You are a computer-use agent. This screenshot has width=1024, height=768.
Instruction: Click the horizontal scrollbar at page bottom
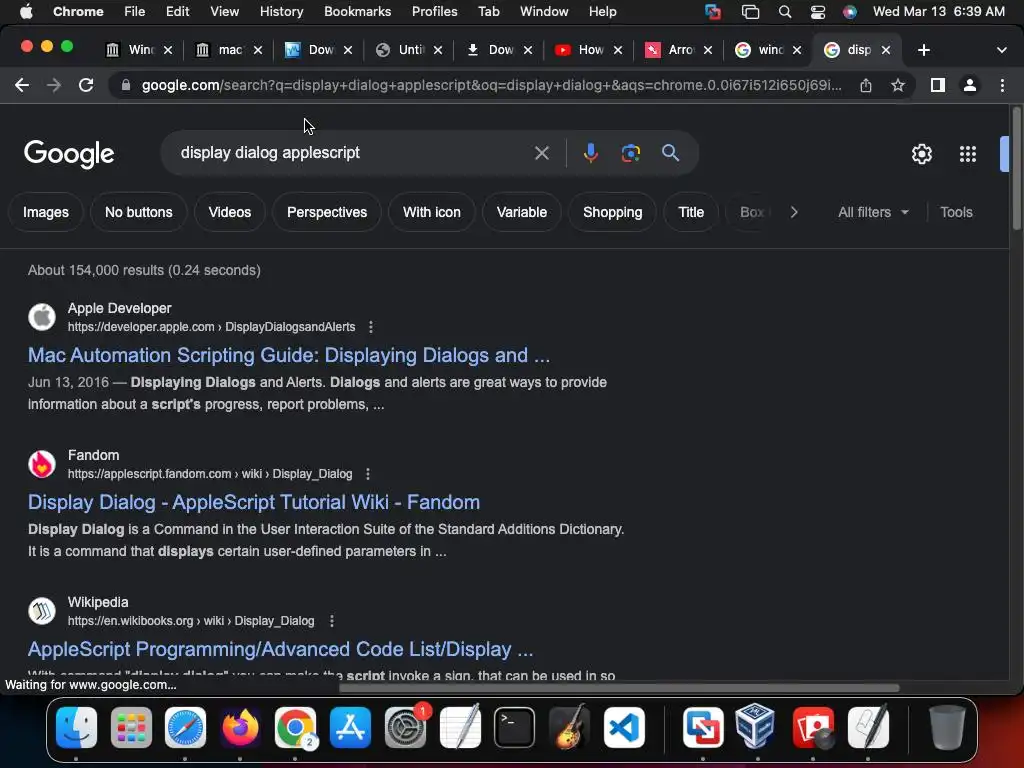click(619, 688)
